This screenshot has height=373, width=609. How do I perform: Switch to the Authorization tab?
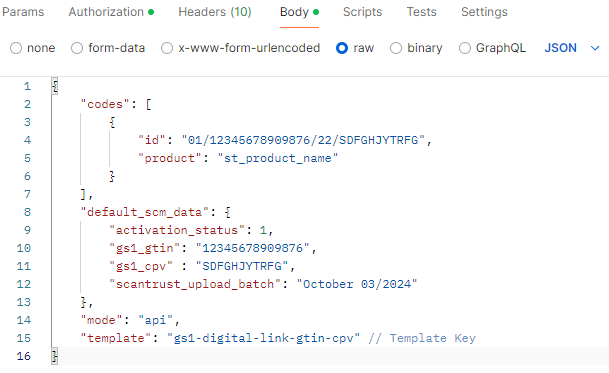(111, 12)
